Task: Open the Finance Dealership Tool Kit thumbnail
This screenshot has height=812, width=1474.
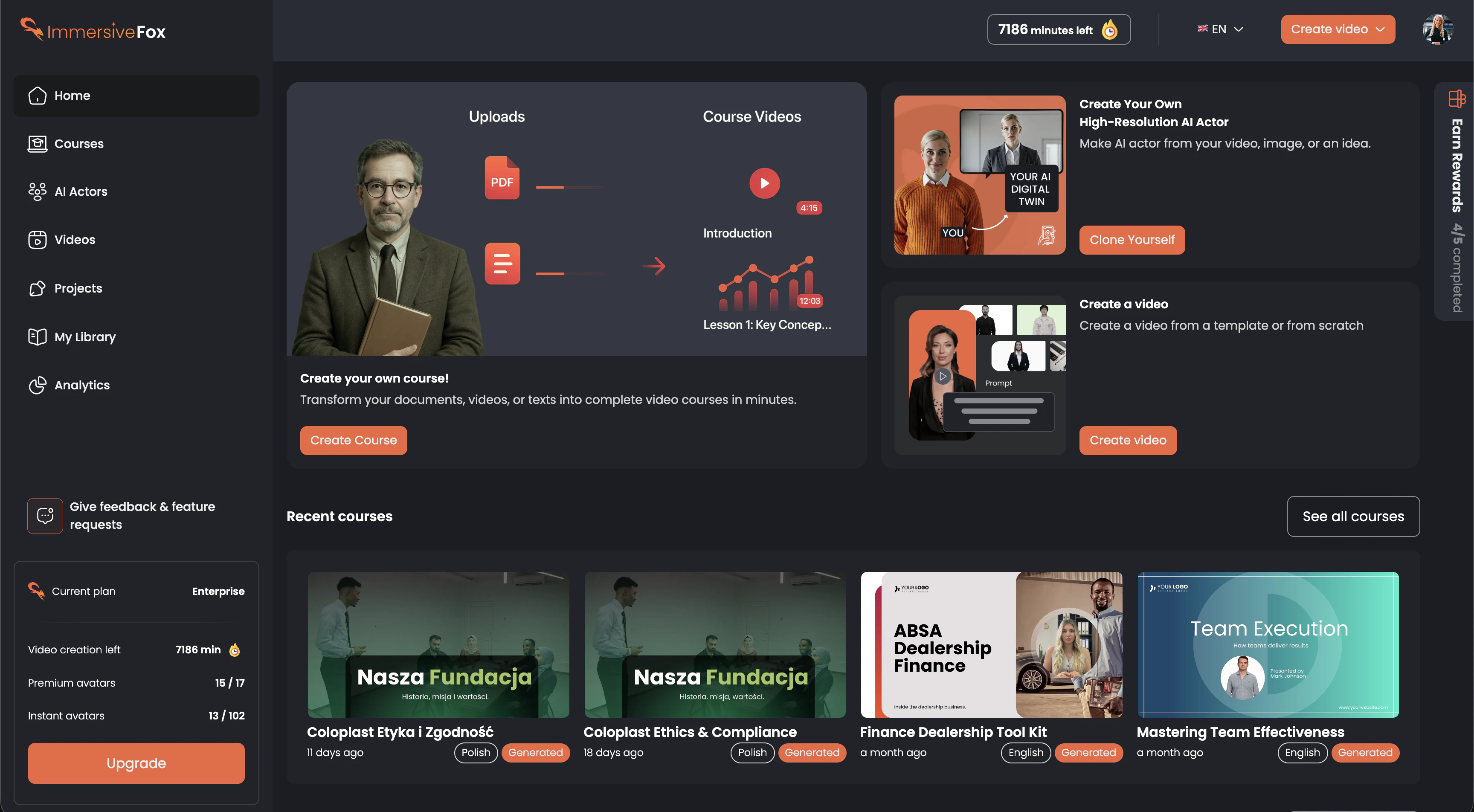Action: click(x=991, y=644)
